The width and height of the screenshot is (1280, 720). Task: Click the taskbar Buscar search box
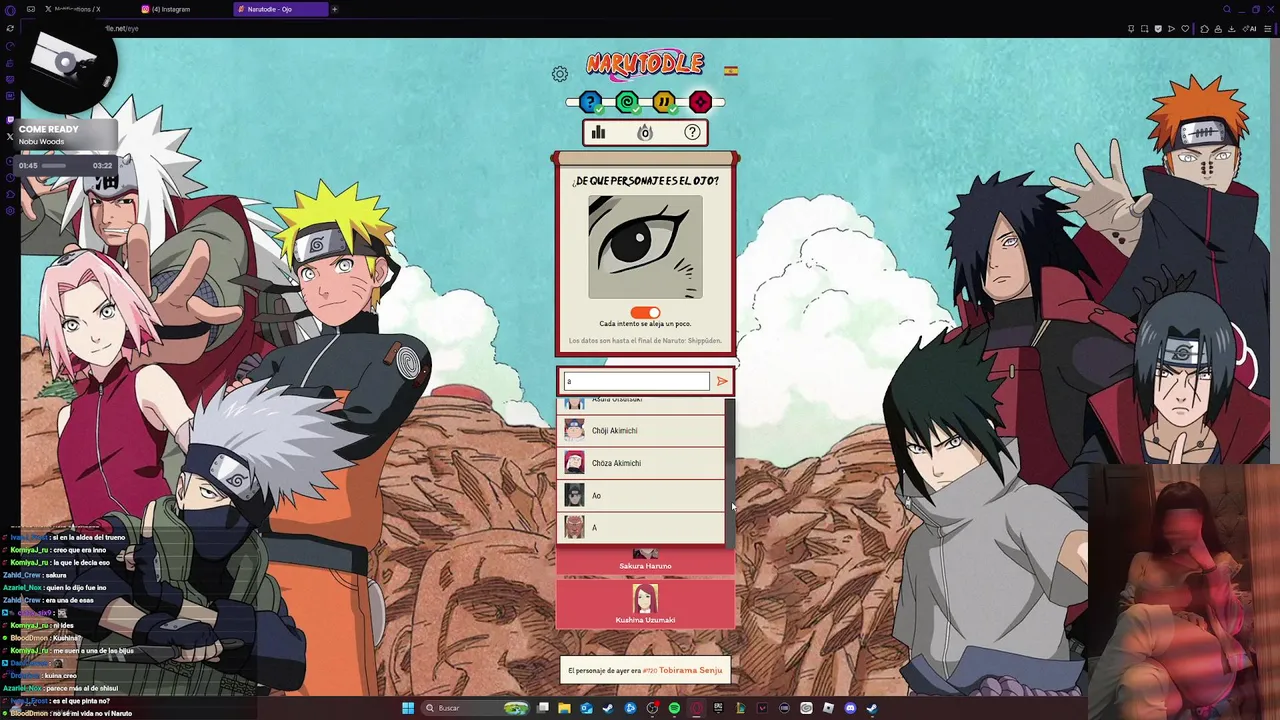click(x=475, y=708)
